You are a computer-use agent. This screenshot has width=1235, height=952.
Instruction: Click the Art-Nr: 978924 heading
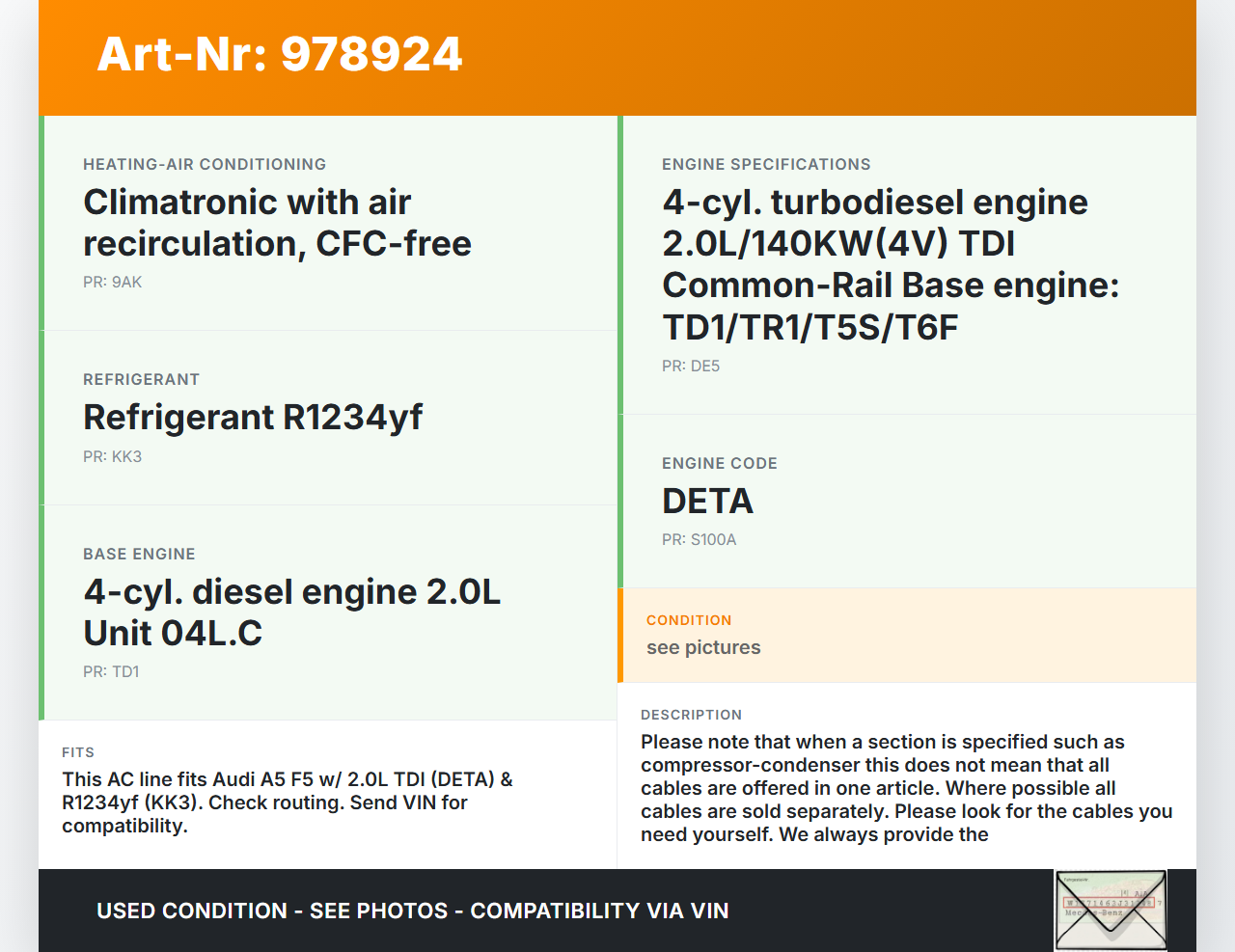pyautogui.click(x=280, y=54)
